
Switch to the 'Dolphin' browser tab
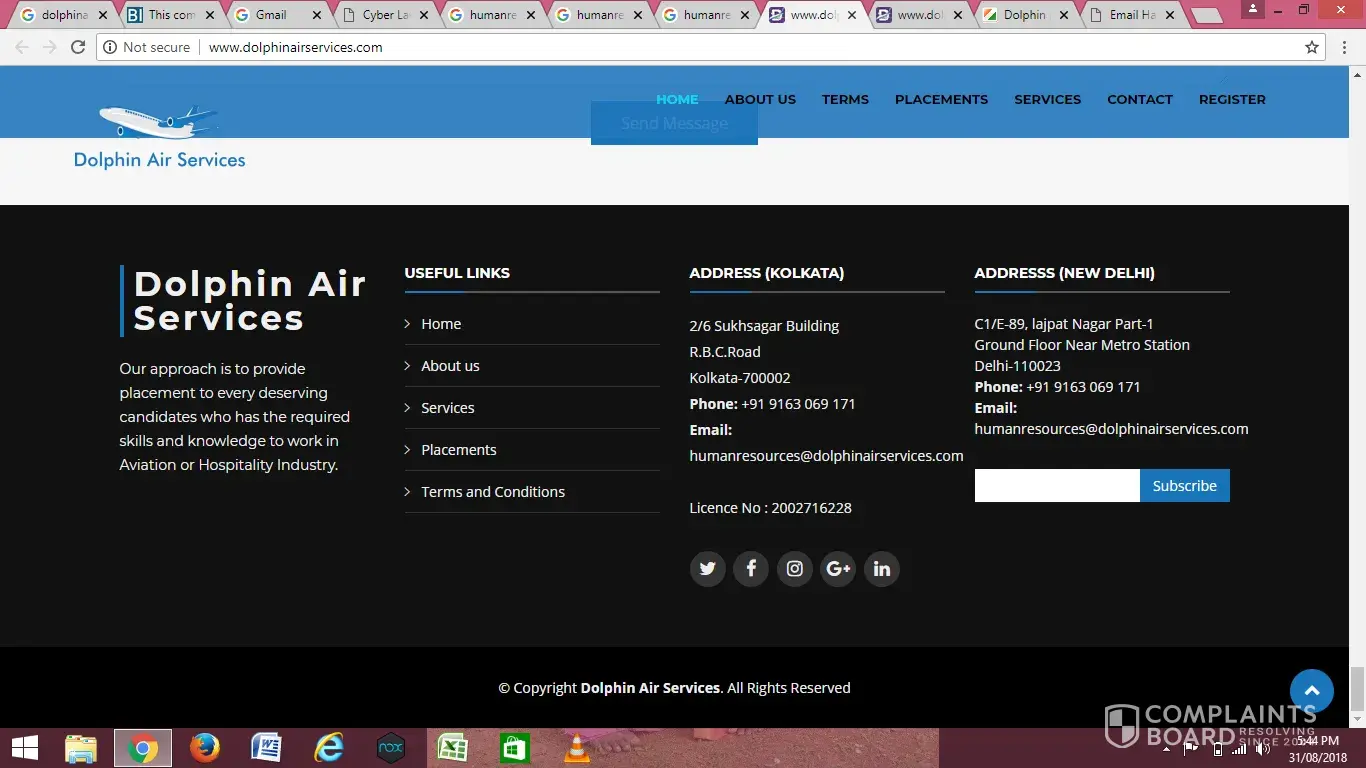1025,15
